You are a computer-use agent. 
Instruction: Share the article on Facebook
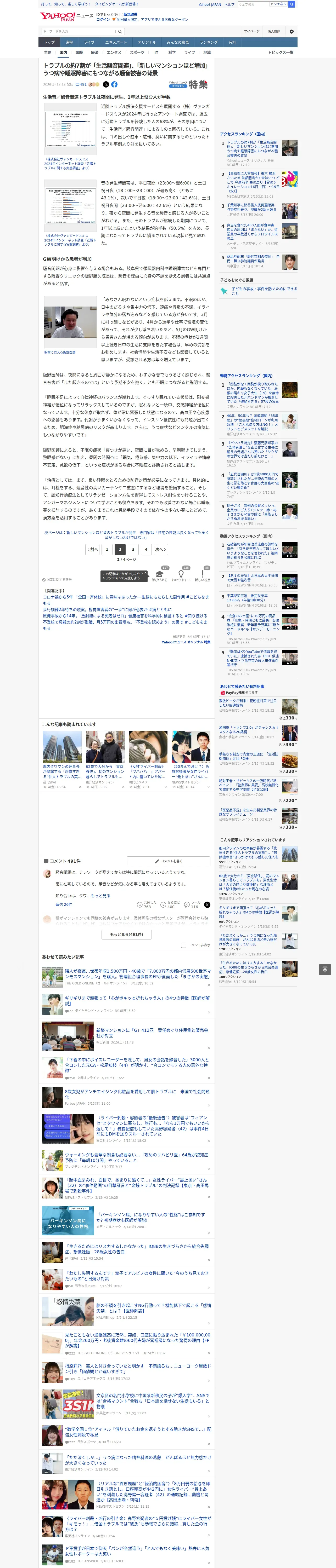pos(114,85)
